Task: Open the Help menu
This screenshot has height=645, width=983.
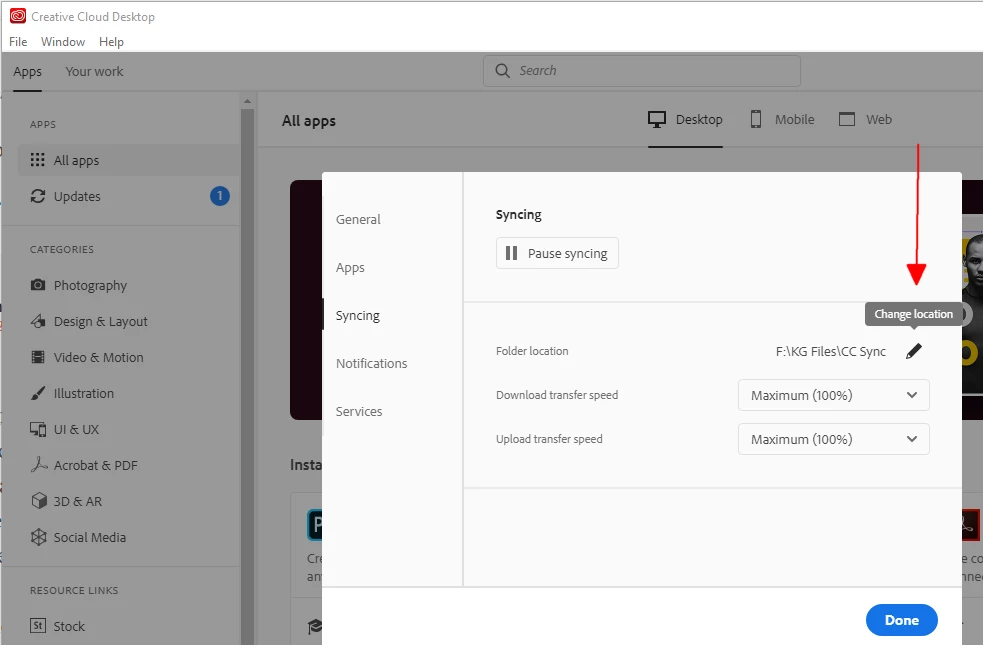Action: pyautogui.click(x=111, y=42)
